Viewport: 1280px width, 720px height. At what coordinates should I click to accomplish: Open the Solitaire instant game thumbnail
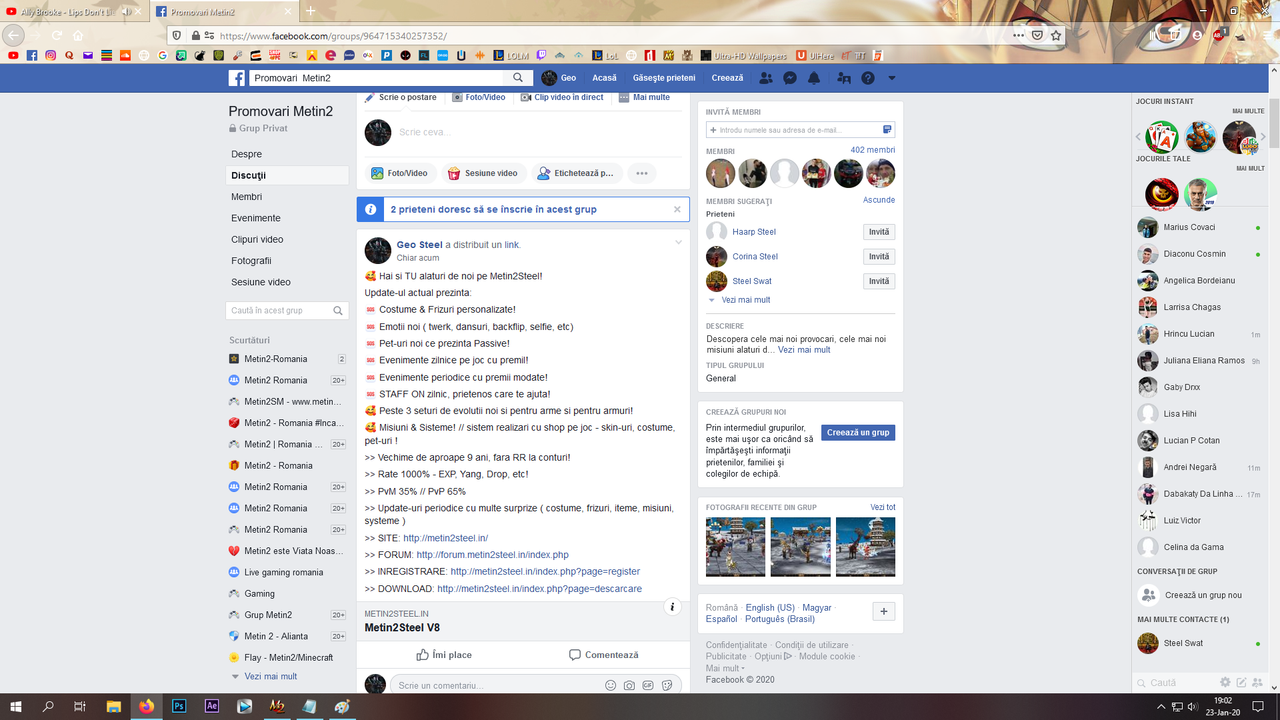coord(1162,137)
